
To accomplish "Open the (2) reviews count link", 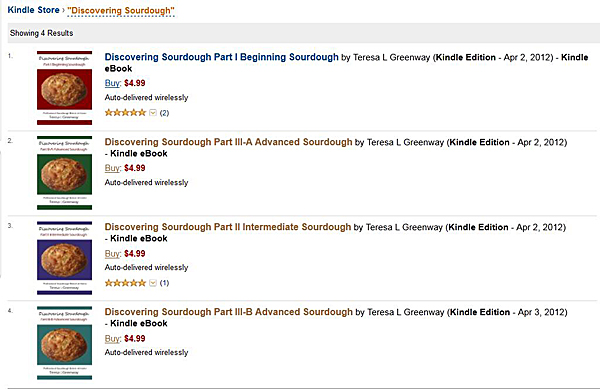I will [164, 113].
